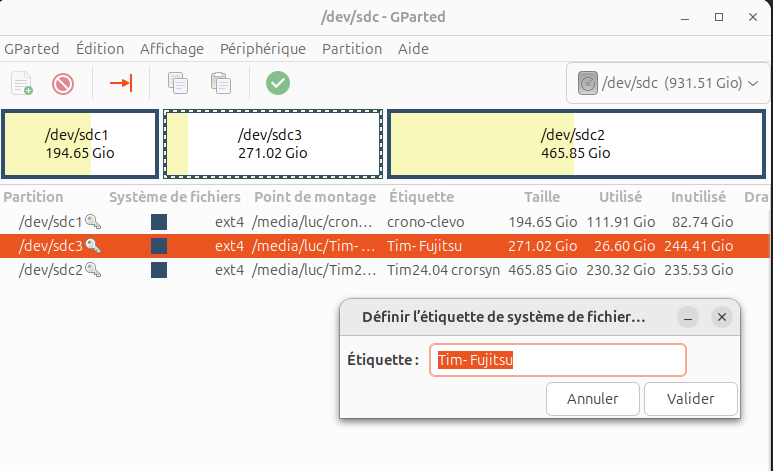Apply all operations with green checkmark
The width and height of the screenshot is (773, 471).
tap(278, 83)
